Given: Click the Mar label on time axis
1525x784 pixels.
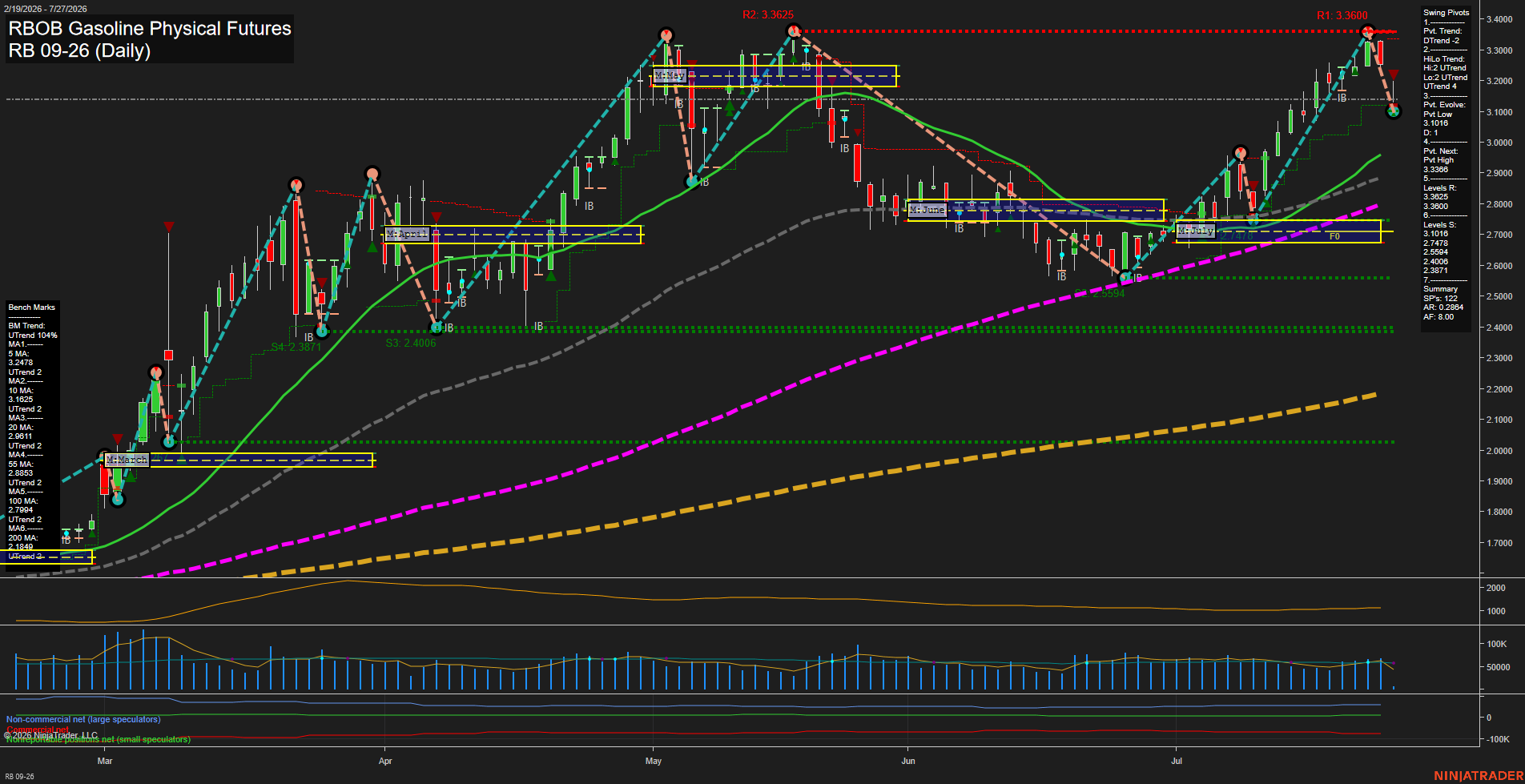Looking at the screenshot, I should click(x=105, y=761).
